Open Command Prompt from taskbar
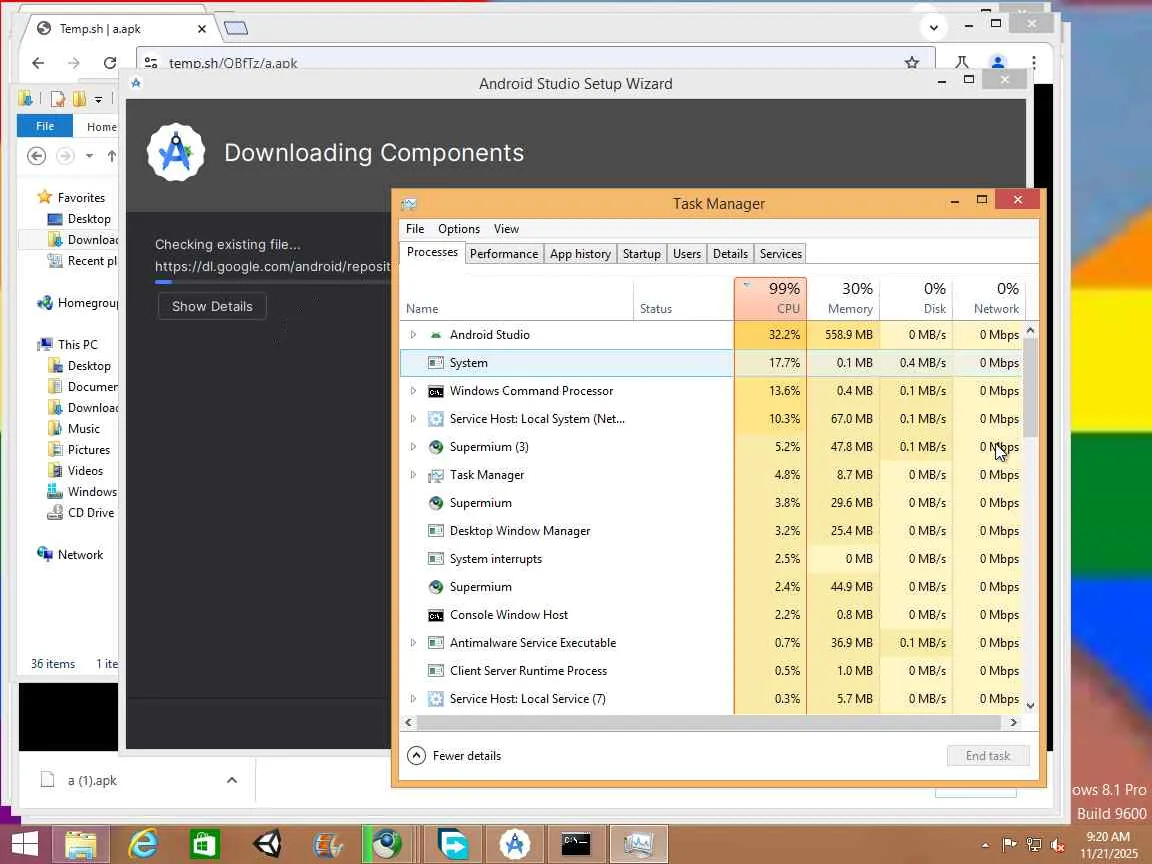1152x864 pixels. 575,843
